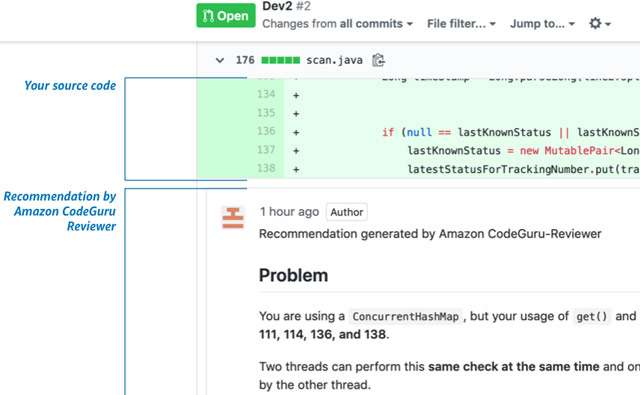Image resolution: width=640 pixels, height=395 pixels.
Task: Click the 'same check at the same time' text
Action: pos(513,366)
